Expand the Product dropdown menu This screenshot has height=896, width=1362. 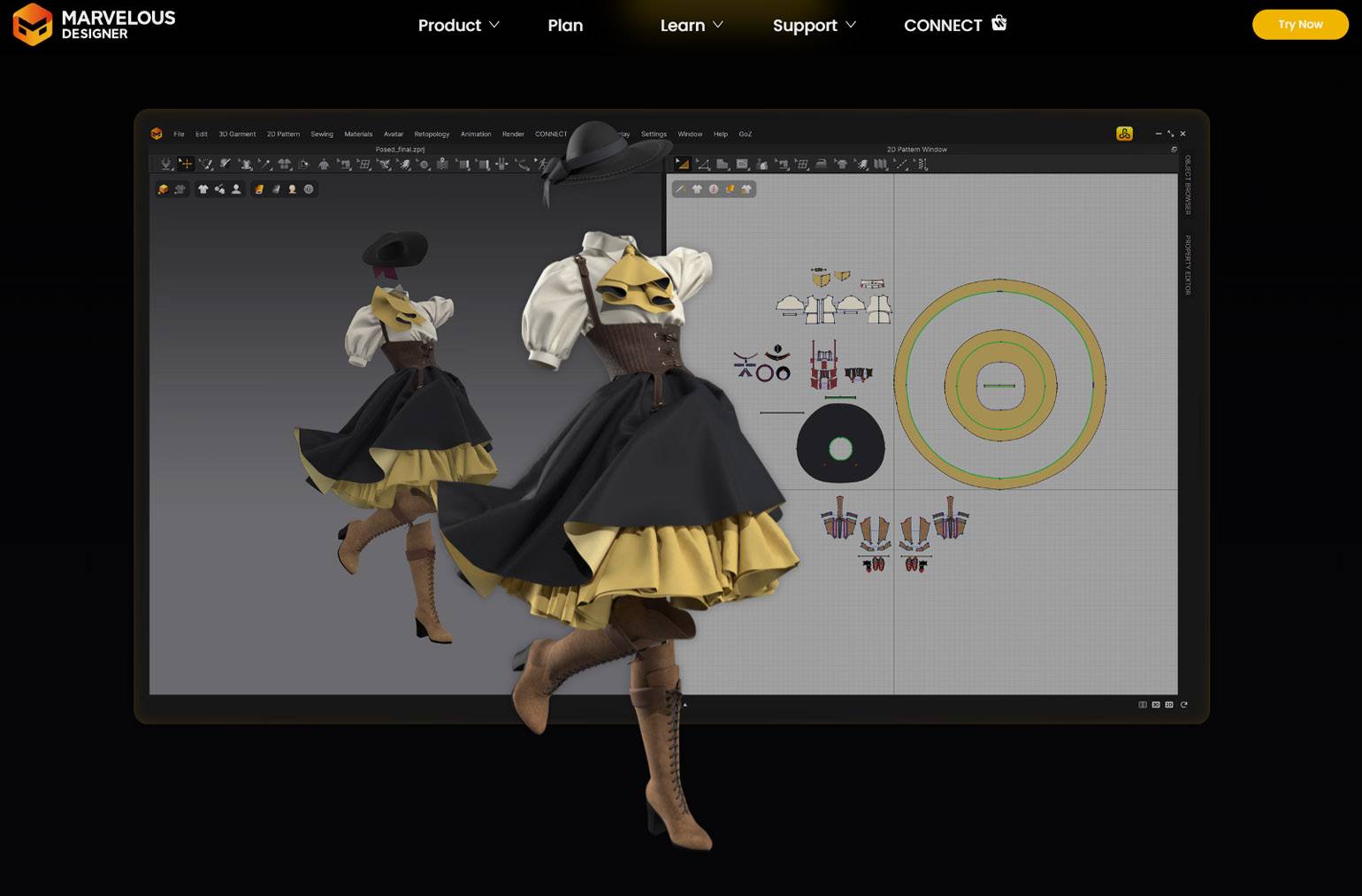(x=458, y=26)
